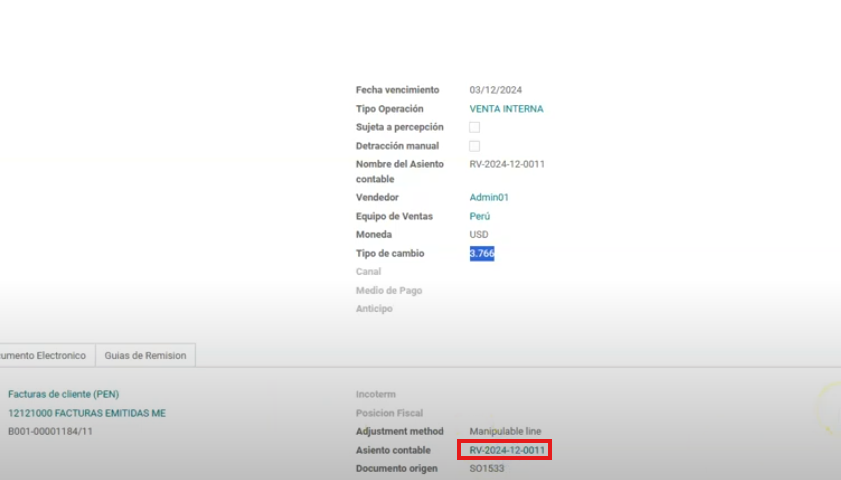The width and height of the screenshot is (841, 480).
Task: Click the Nombre del Asiento contable value
Action: tap(507, 164)
